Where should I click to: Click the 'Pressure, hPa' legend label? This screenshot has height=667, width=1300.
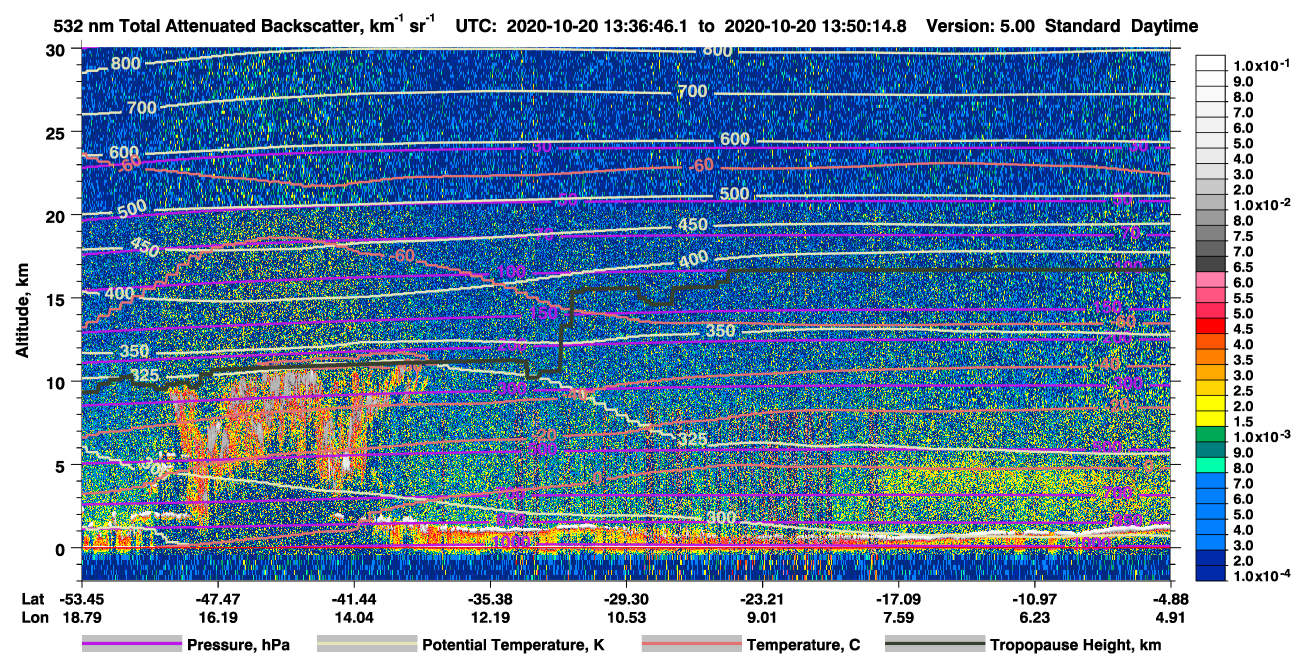coord(238,645)
